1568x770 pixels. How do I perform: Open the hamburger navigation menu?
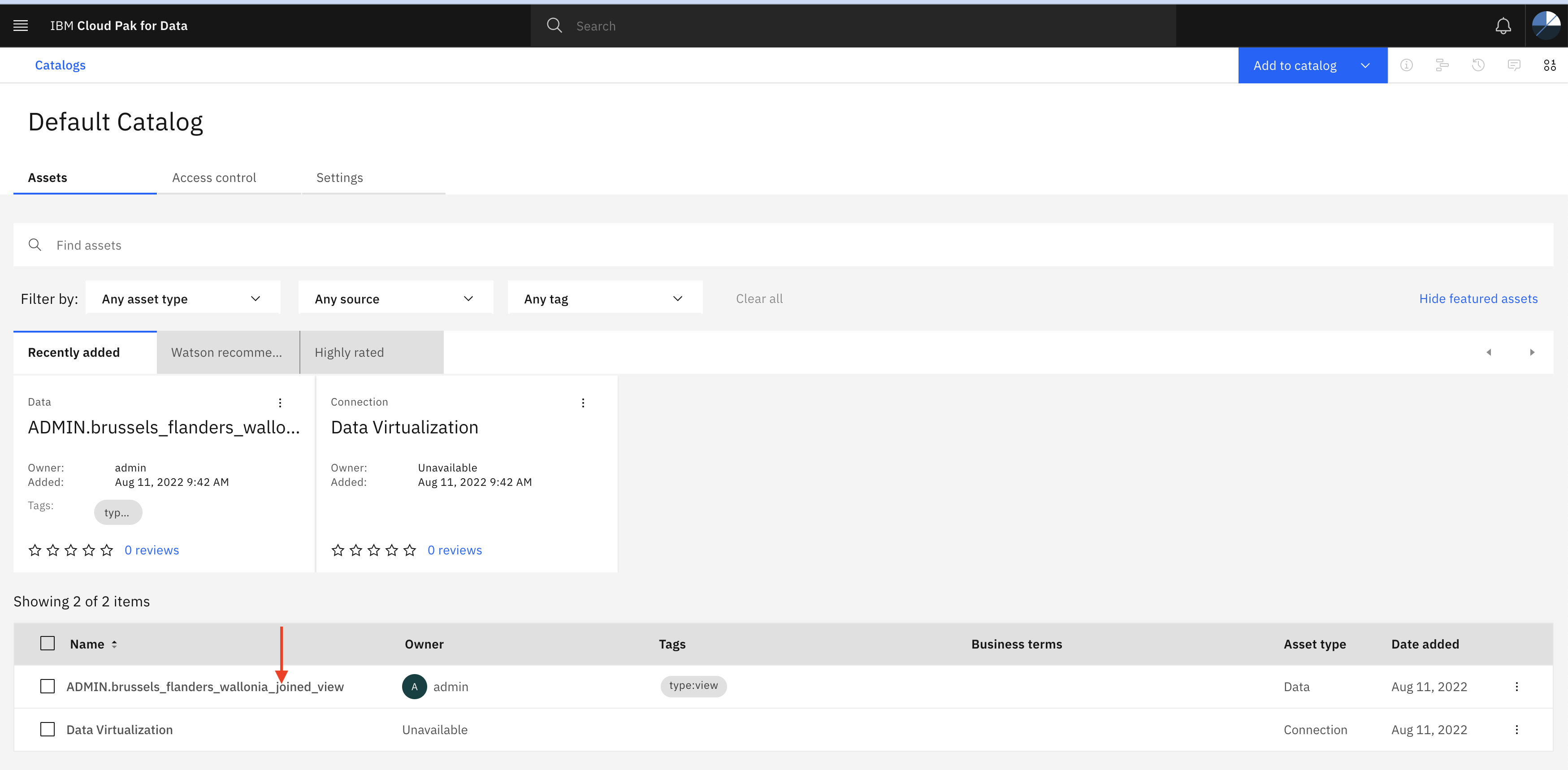point(21,26)
